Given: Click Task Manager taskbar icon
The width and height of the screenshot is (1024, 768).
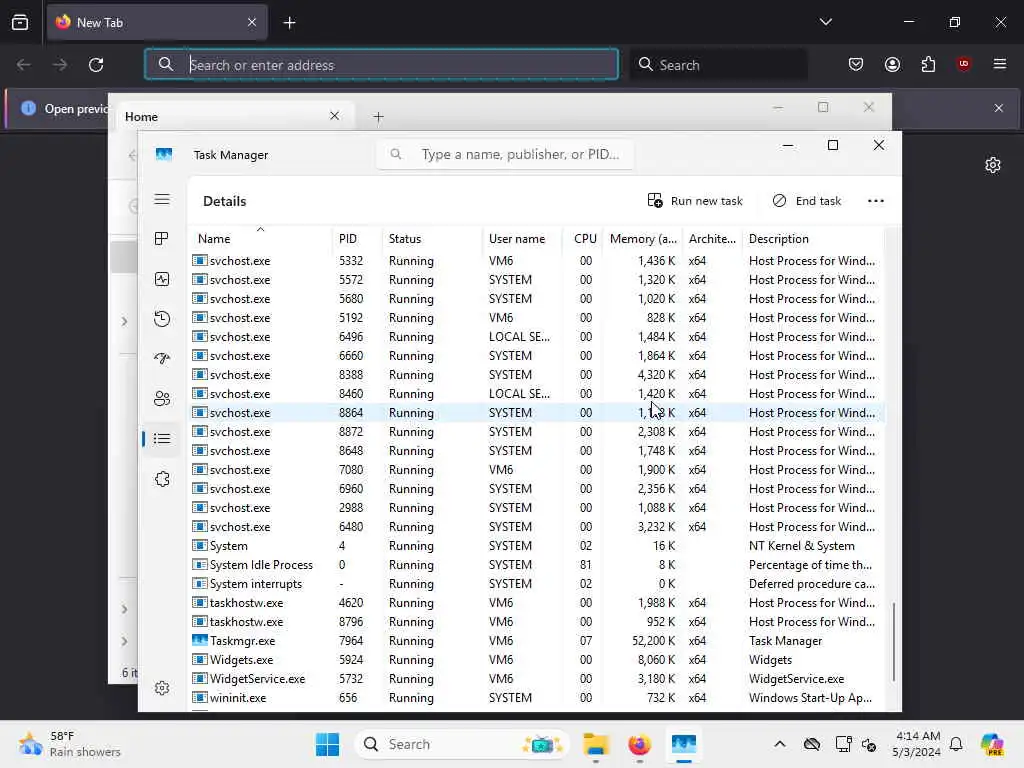Looking at the screenshot, I should pyautogui.click(x=684, y=744).
